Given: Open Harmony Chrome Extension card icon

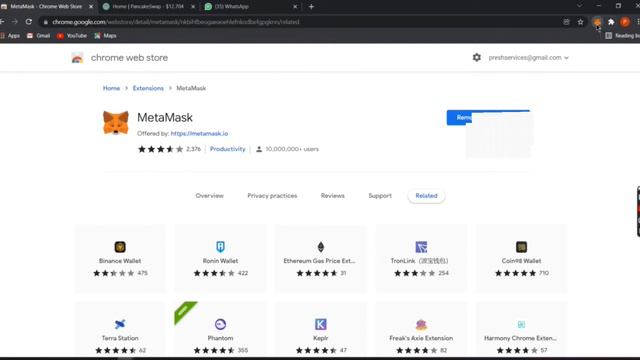Looking at the screenshot, I should (x=522, y=324).
